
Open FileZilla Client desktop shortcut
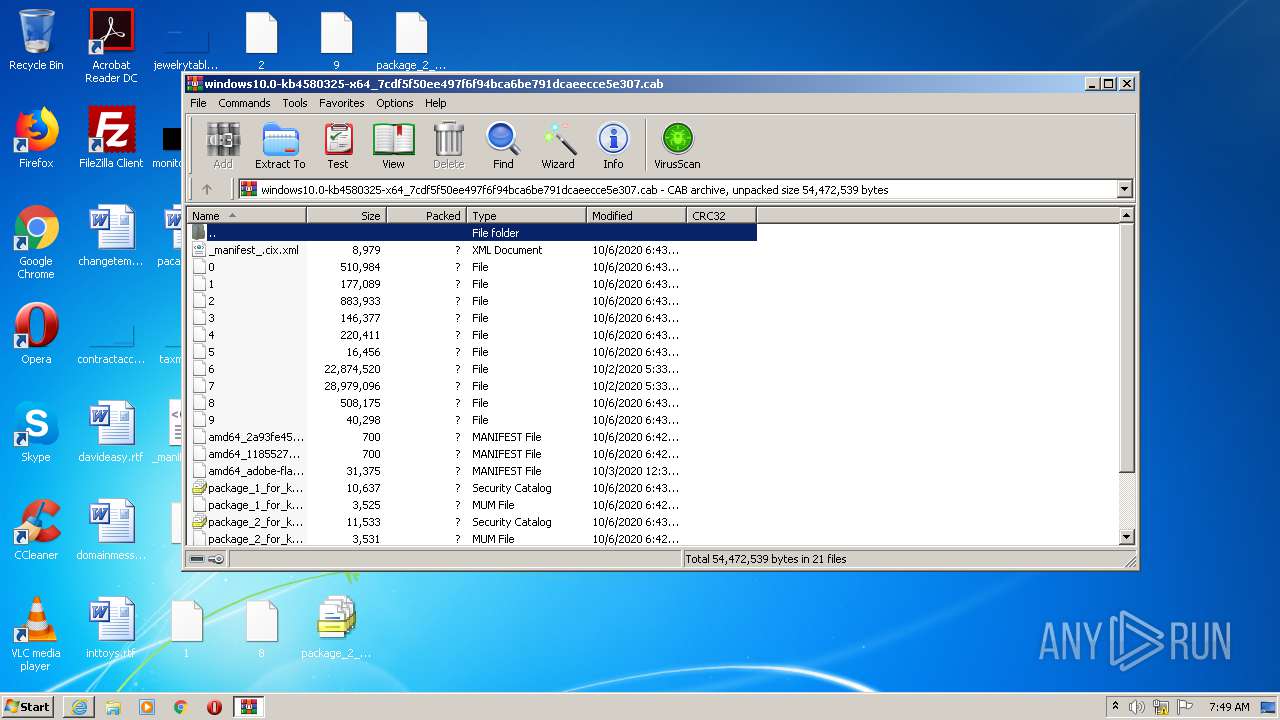(111, 138)
